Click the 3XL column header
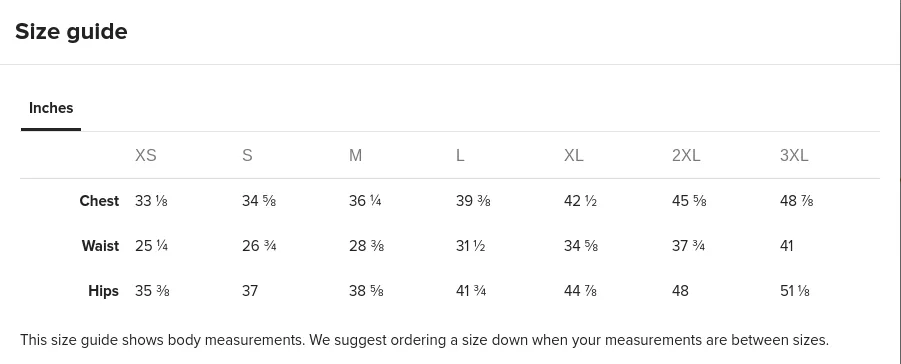Image resolution: width=901 pixels, height=364 pixels. [794, 155]
